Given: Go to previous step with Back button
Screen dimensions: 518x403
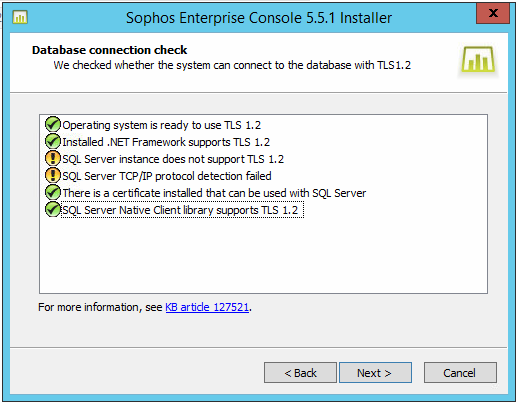Looking at the screenshot, I should click(x=300, y=373).
